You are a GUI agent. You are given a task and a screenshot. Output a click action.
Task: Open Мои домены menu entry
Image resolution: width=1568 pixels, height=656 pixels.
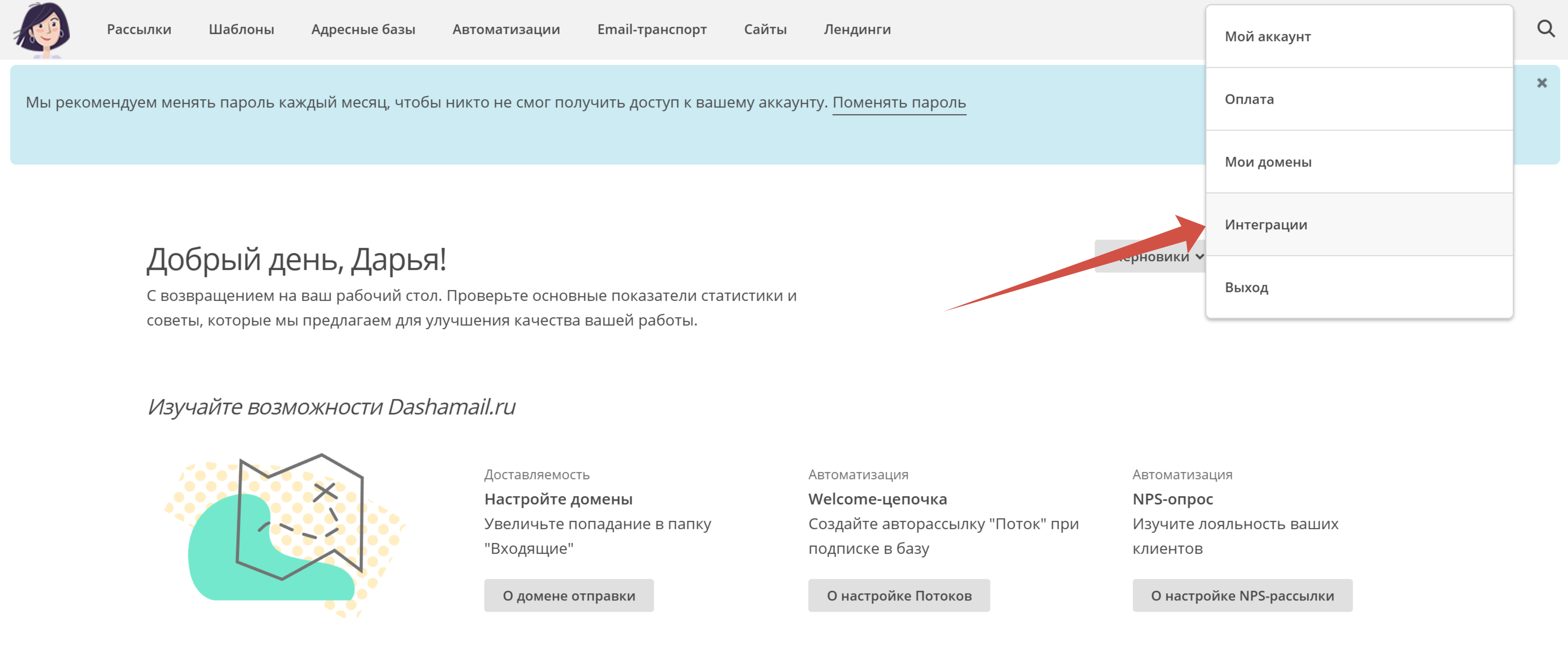(1267, 162)
